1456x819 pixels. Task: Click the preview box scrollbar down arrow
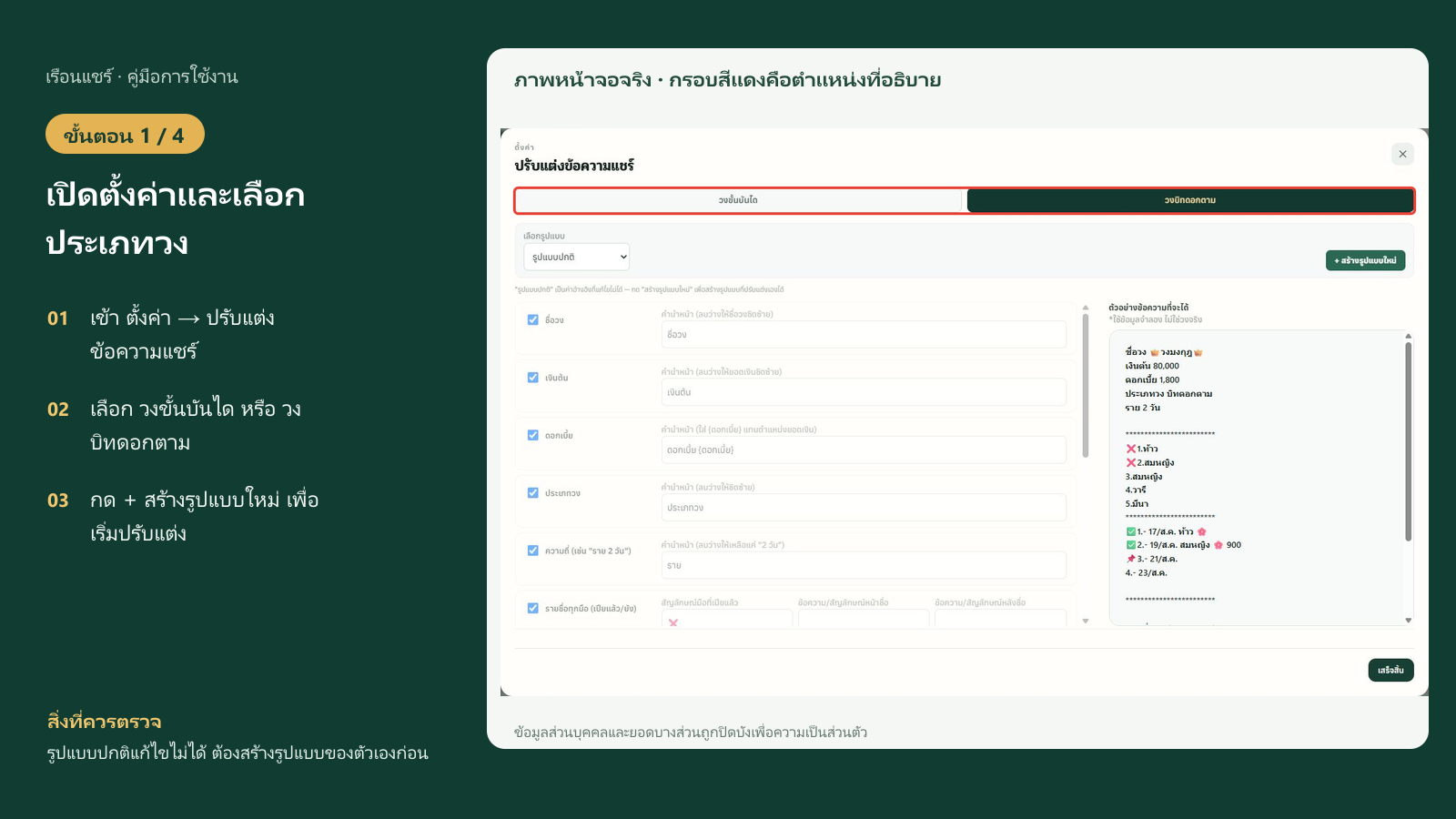[1408, 620]
